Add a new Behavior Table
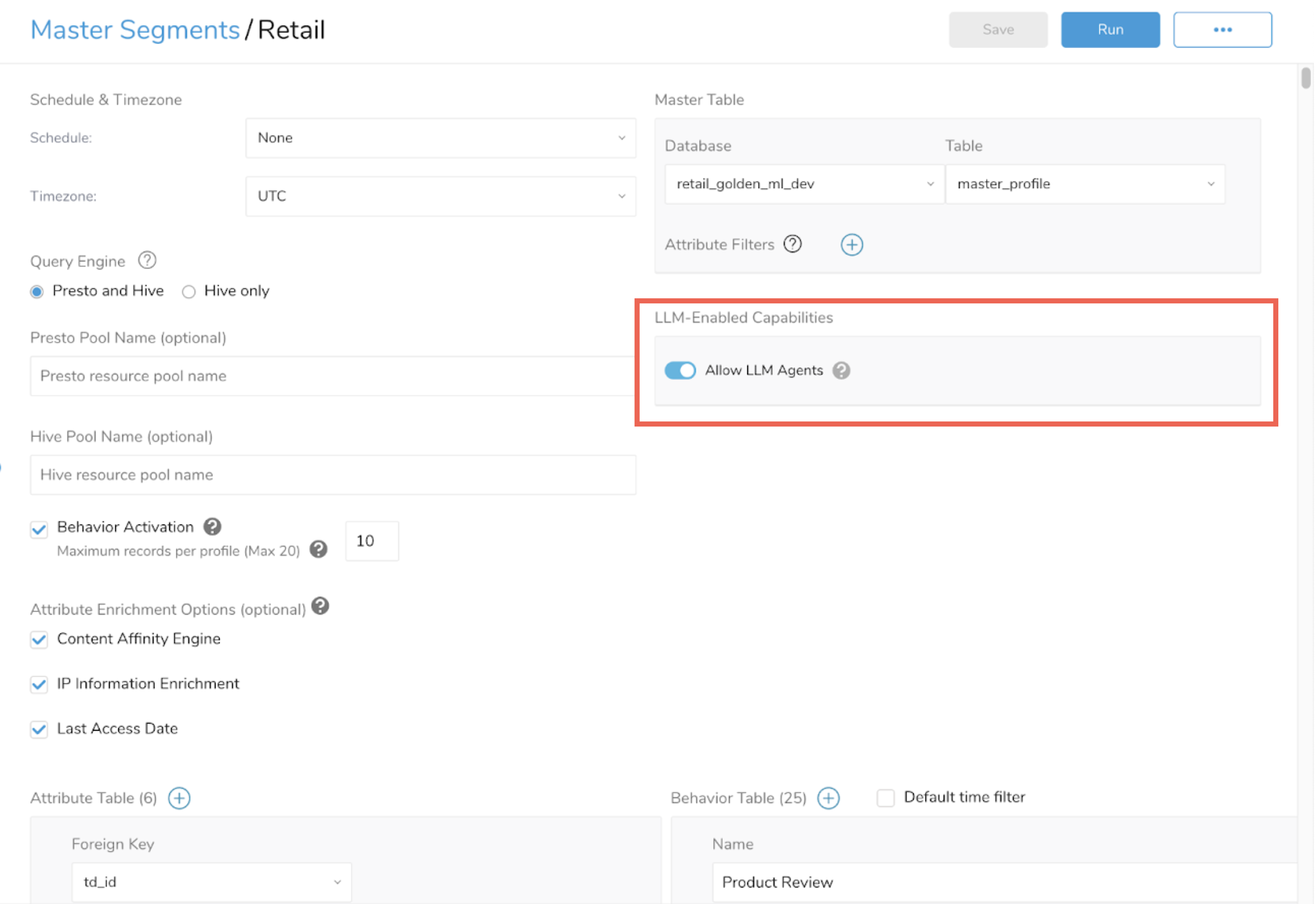 828,798
